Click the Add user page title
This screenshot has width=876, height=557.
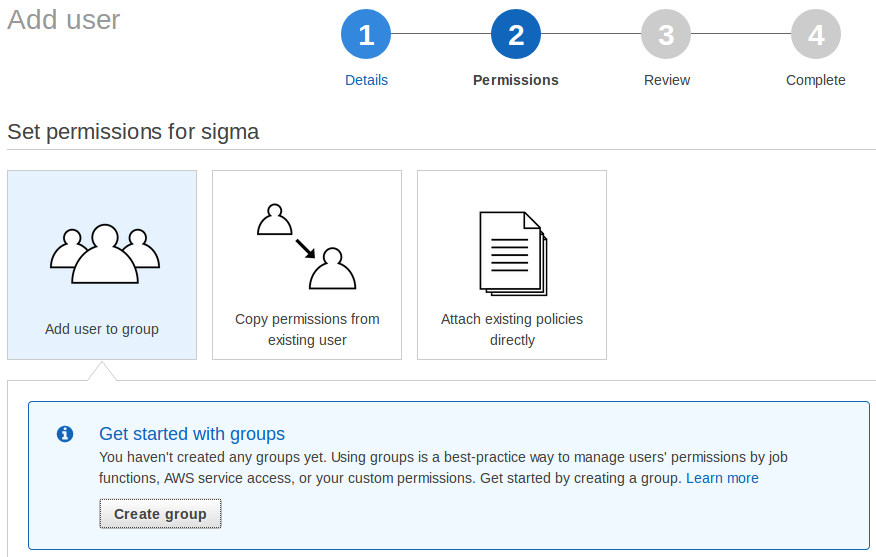pyautogui.click(x=64, y=20)
